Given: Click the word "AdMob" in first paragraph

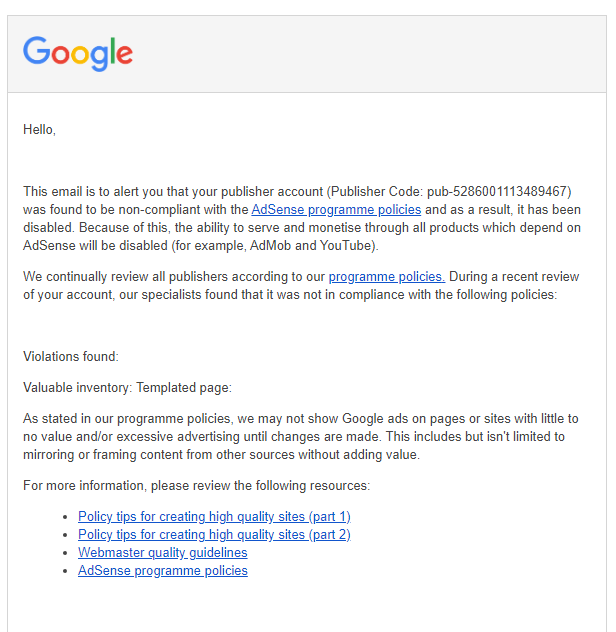Looking at the screenshot, I should 271,245.
